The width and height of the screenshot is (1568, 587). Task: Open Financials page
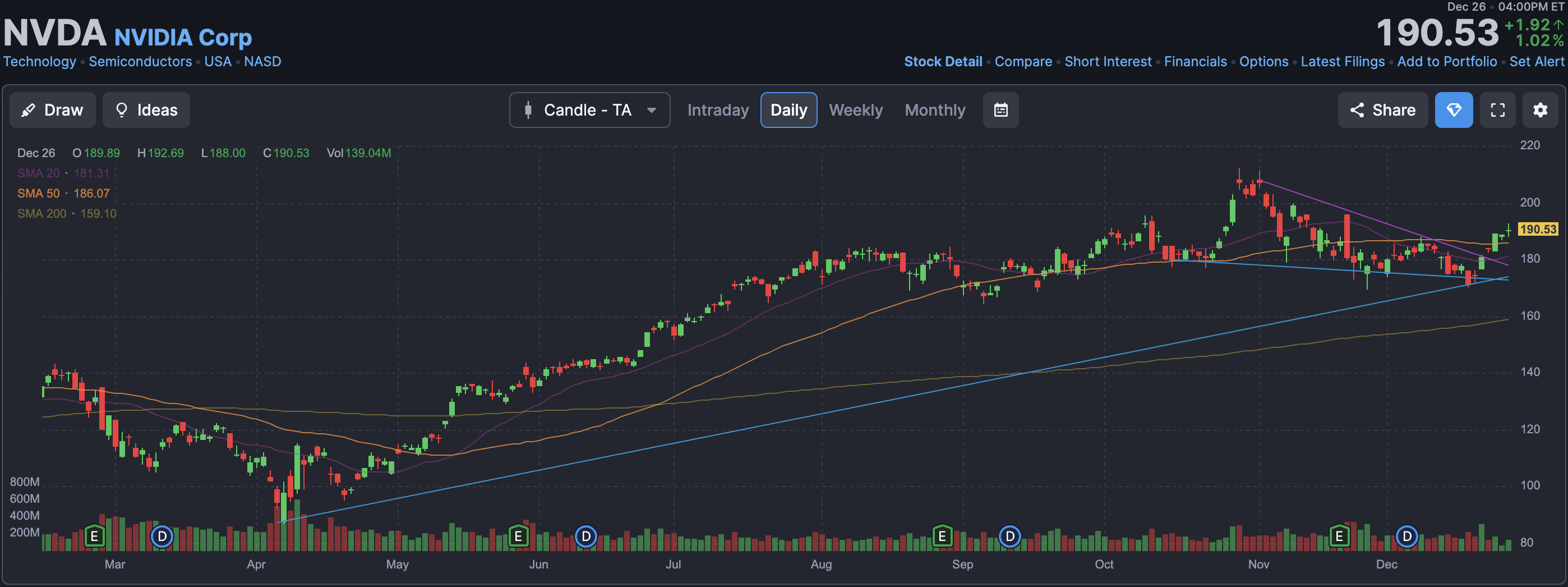coord(1196,62)
